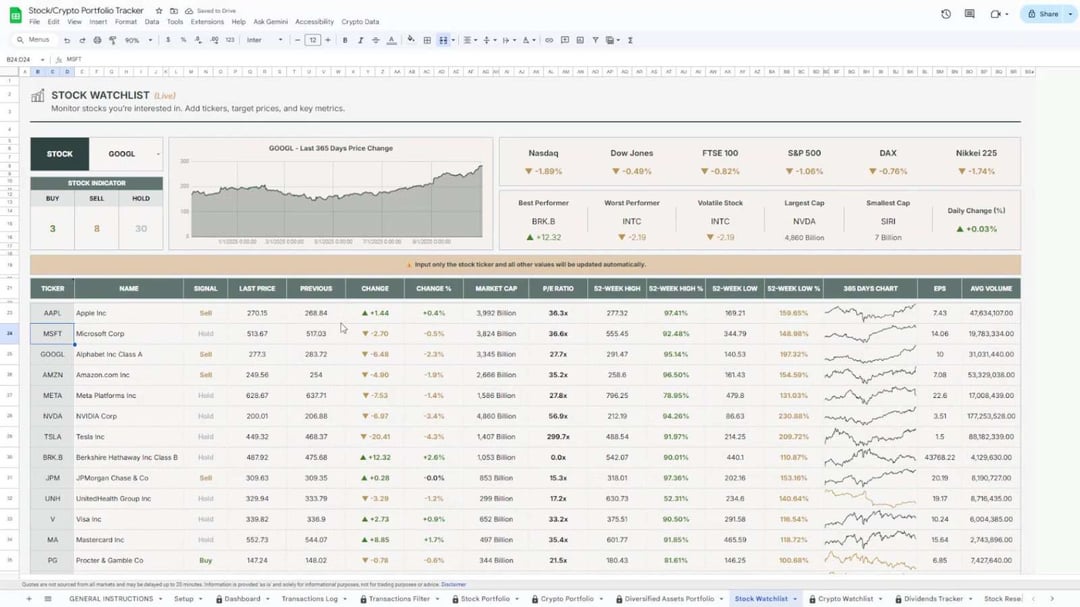Toggle strikethrough formatting
1080x607 pixels.
tap(375, 40)
